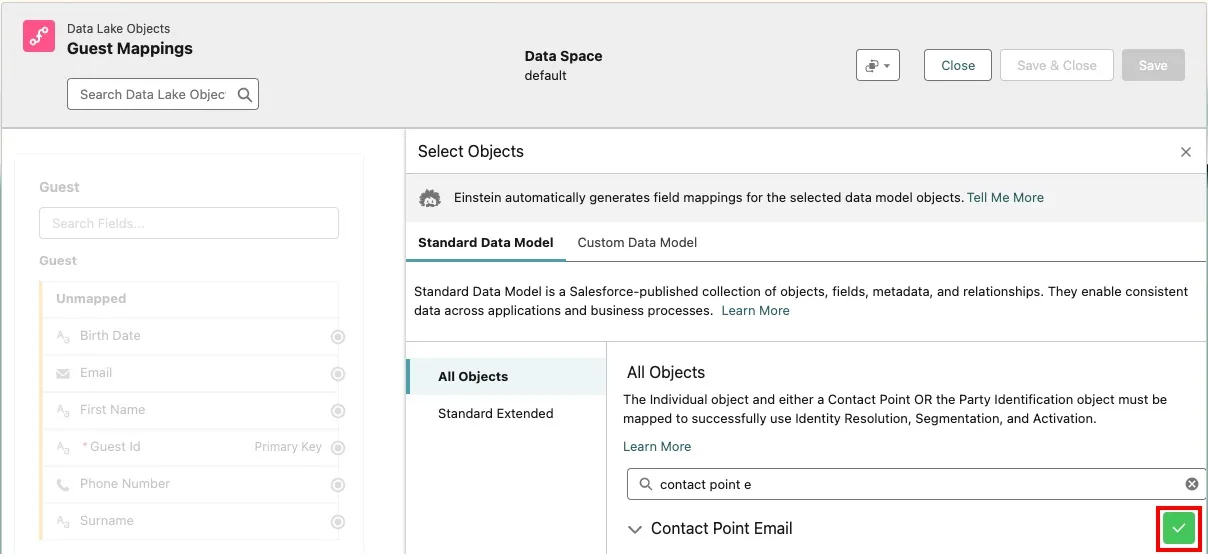Select the Surname mapping circle
The image size is (1208, 556).
(x=338, y=522)
